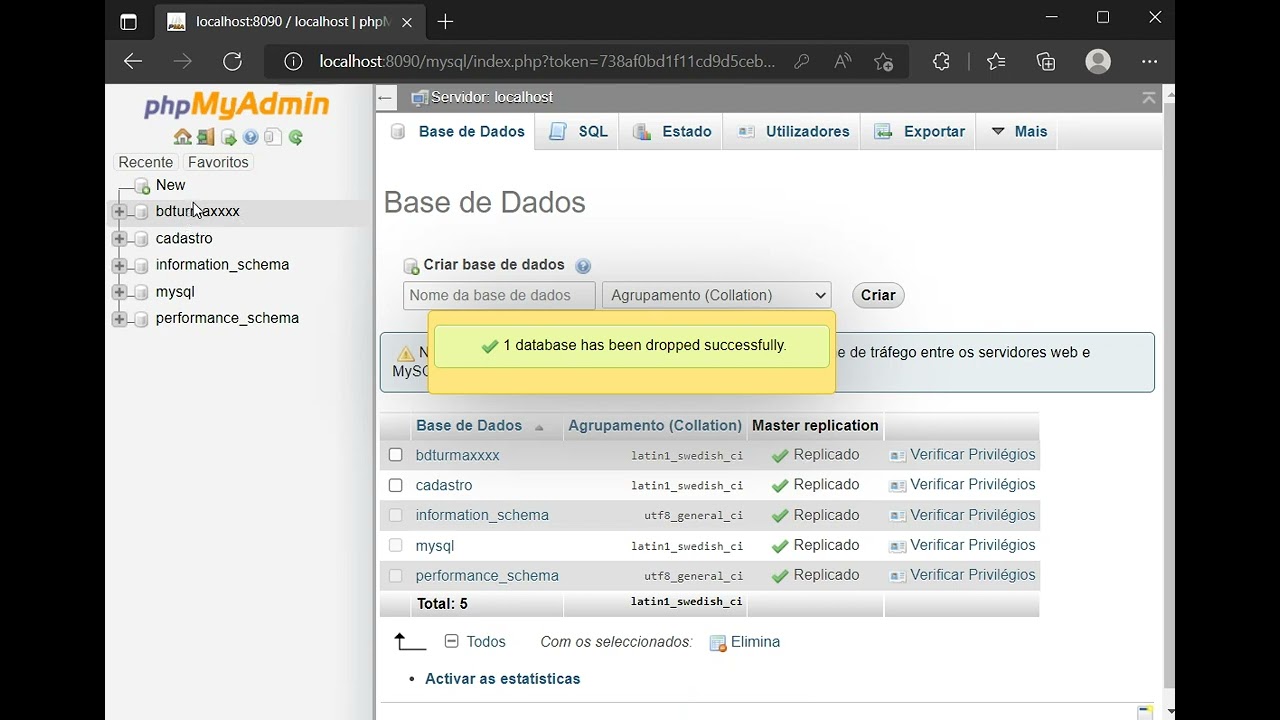Image resolution: width=1280 pixels, height=720 pixels.
Task: Click Elimina to drop selected databases
Action: (745, 642)
